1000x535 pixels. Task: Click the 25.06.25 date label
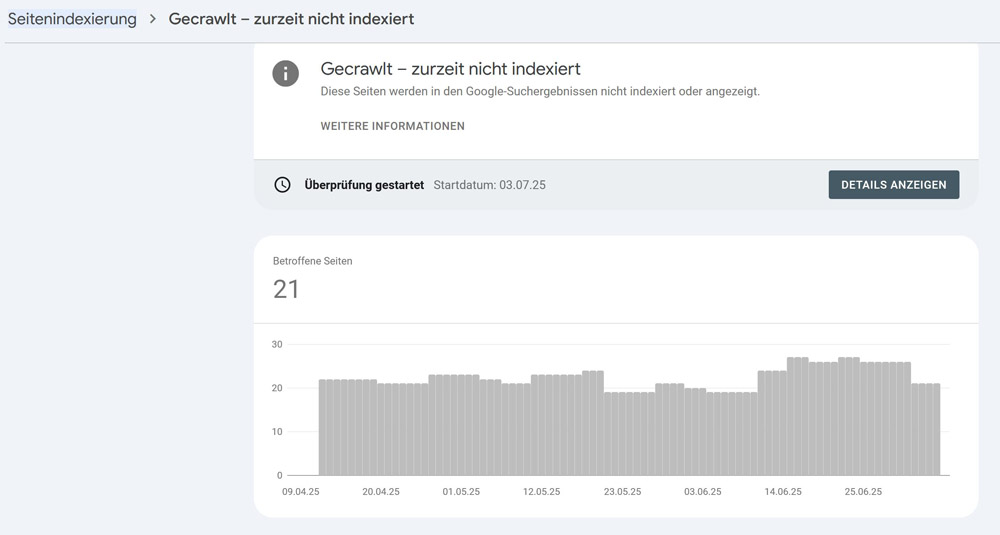864,492
